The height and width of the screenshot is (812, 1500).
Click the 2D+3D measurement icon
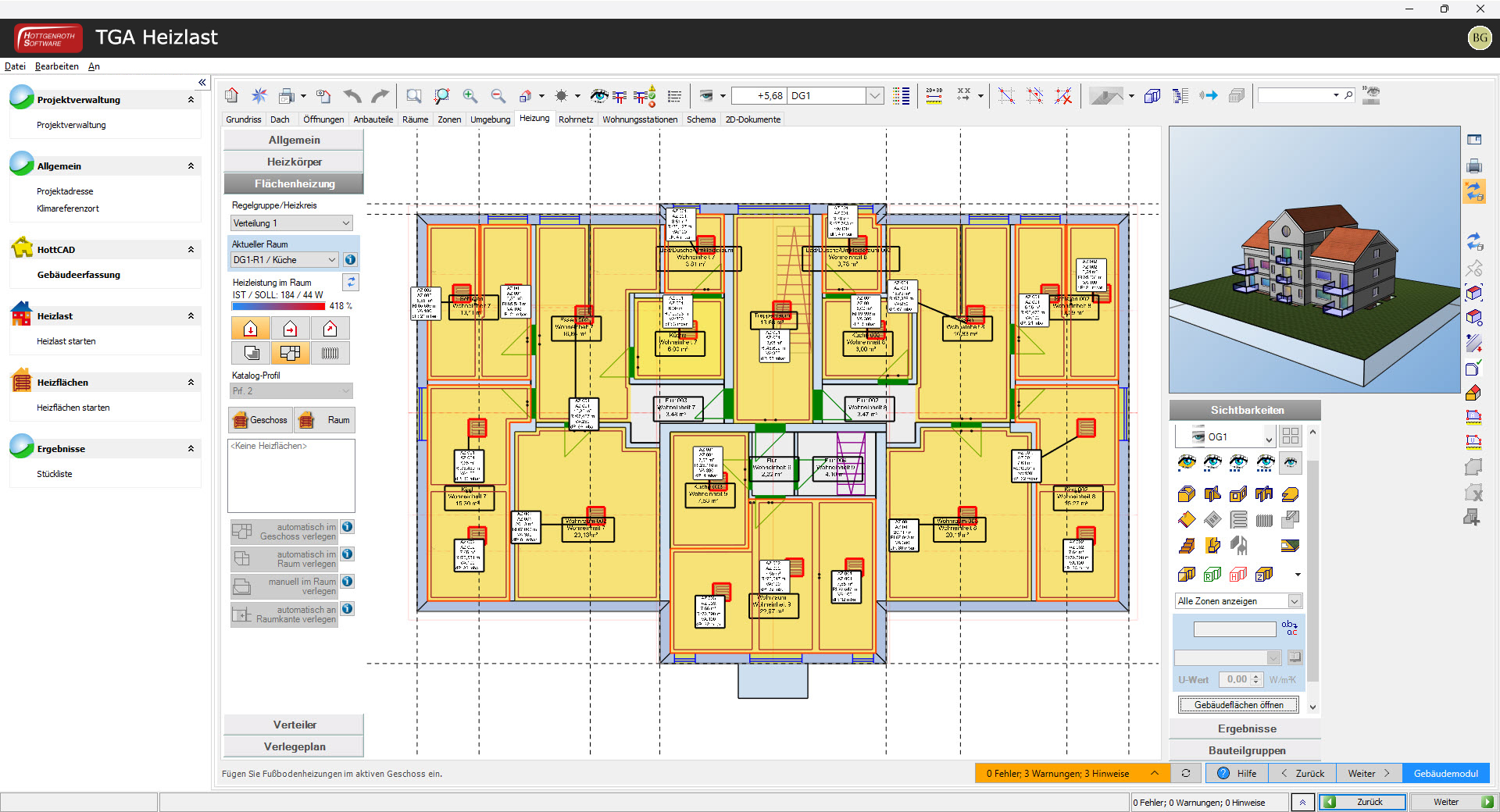[x=934, y=96]
